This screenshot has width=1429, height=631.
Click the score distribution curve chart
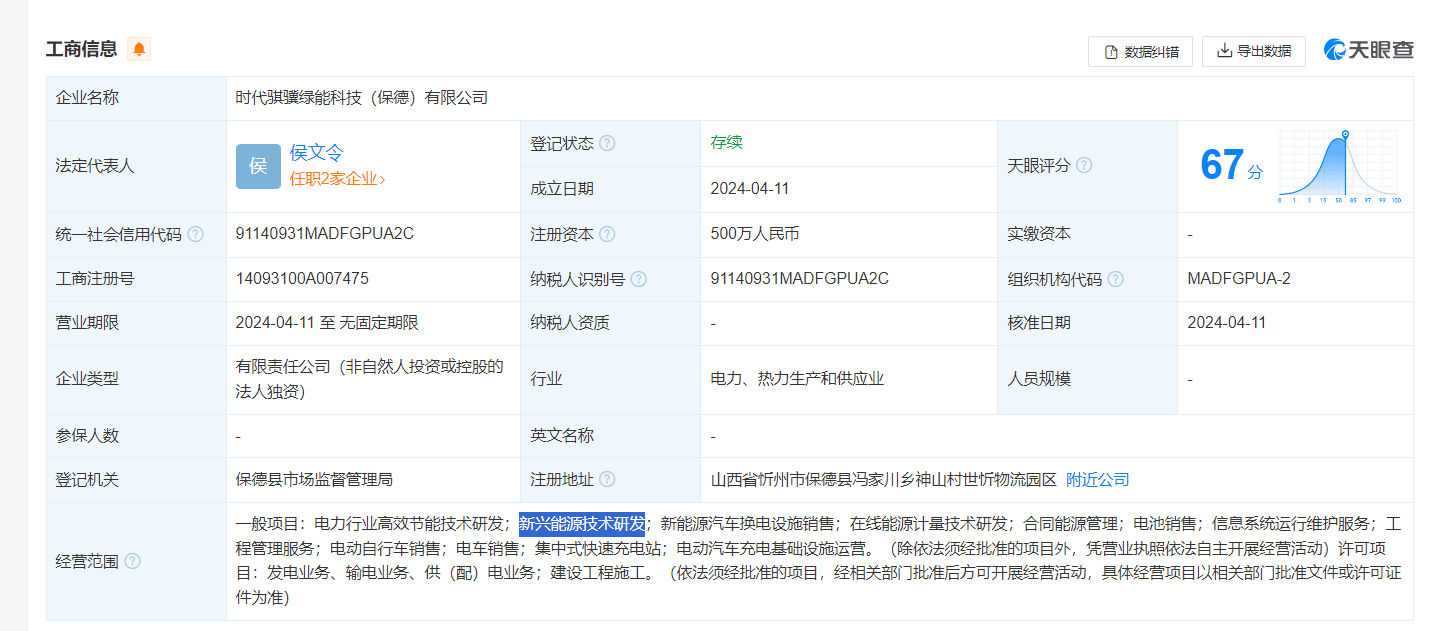[x=1339, y=167]
